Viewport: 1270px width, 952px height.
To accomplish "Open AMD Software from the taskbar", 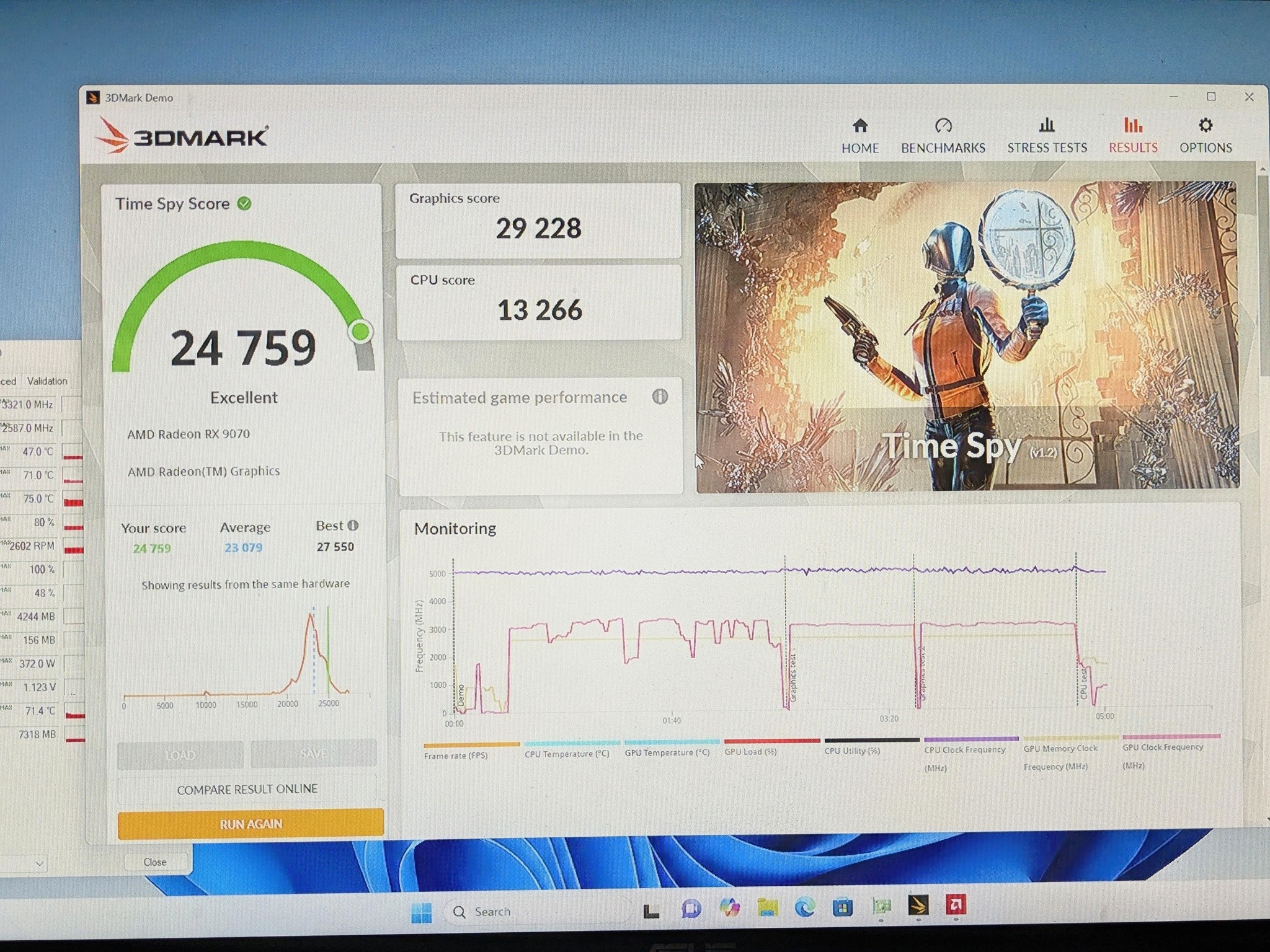I will coord(956,906).
